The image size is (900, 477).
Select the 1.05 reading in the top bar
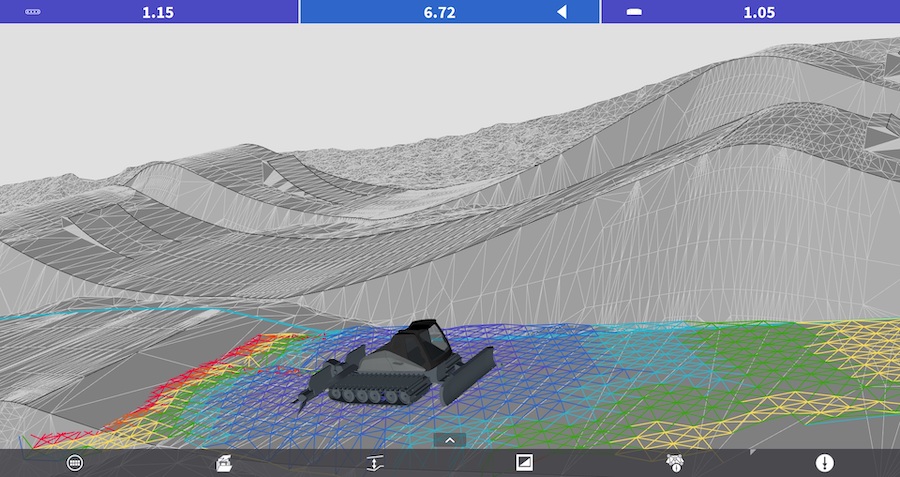pyautogui.click(x=758, y=12)
